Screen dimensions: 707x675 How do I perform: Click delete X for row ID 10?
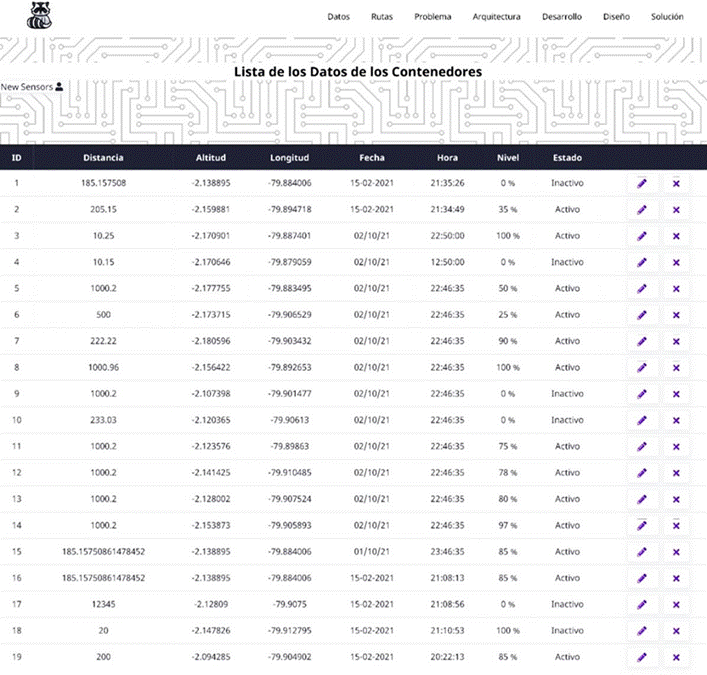[x=676, y=420]
